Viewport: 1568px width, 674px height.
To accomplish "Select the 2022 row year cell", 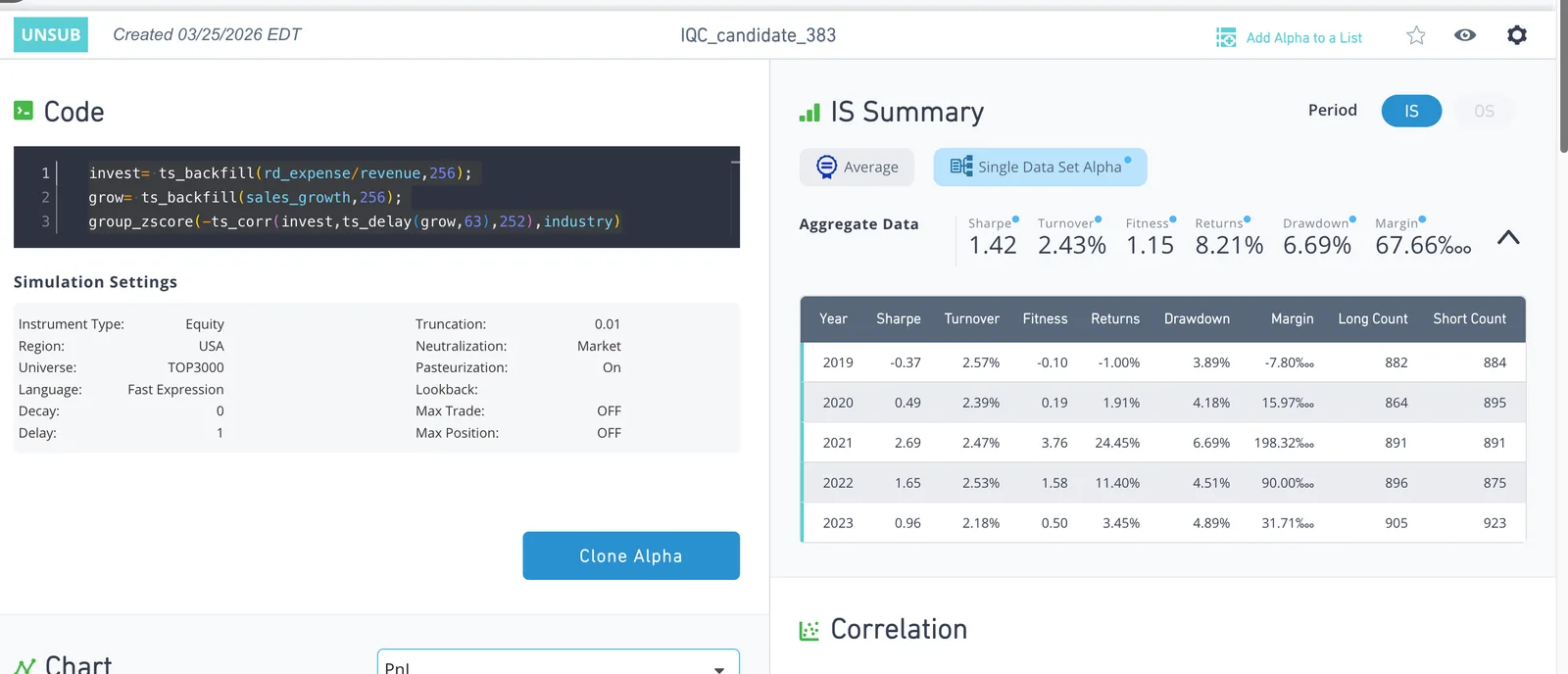I will pyautogui.click(x=838, y=483).
